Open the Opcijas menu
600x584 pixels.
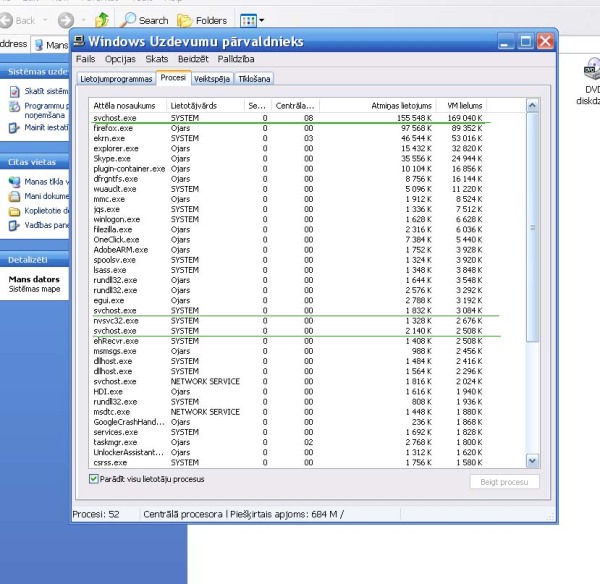120,59
